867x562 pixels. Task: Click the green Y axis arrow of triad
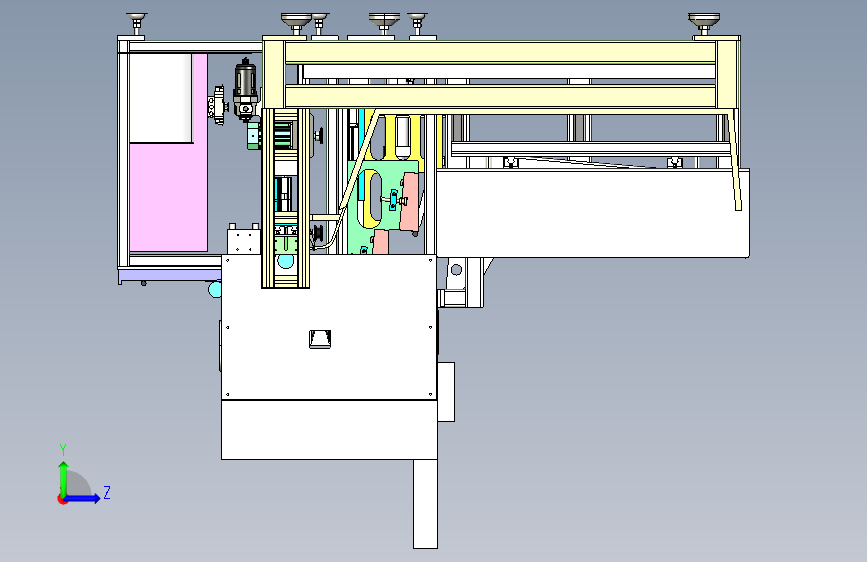(64, 478)
